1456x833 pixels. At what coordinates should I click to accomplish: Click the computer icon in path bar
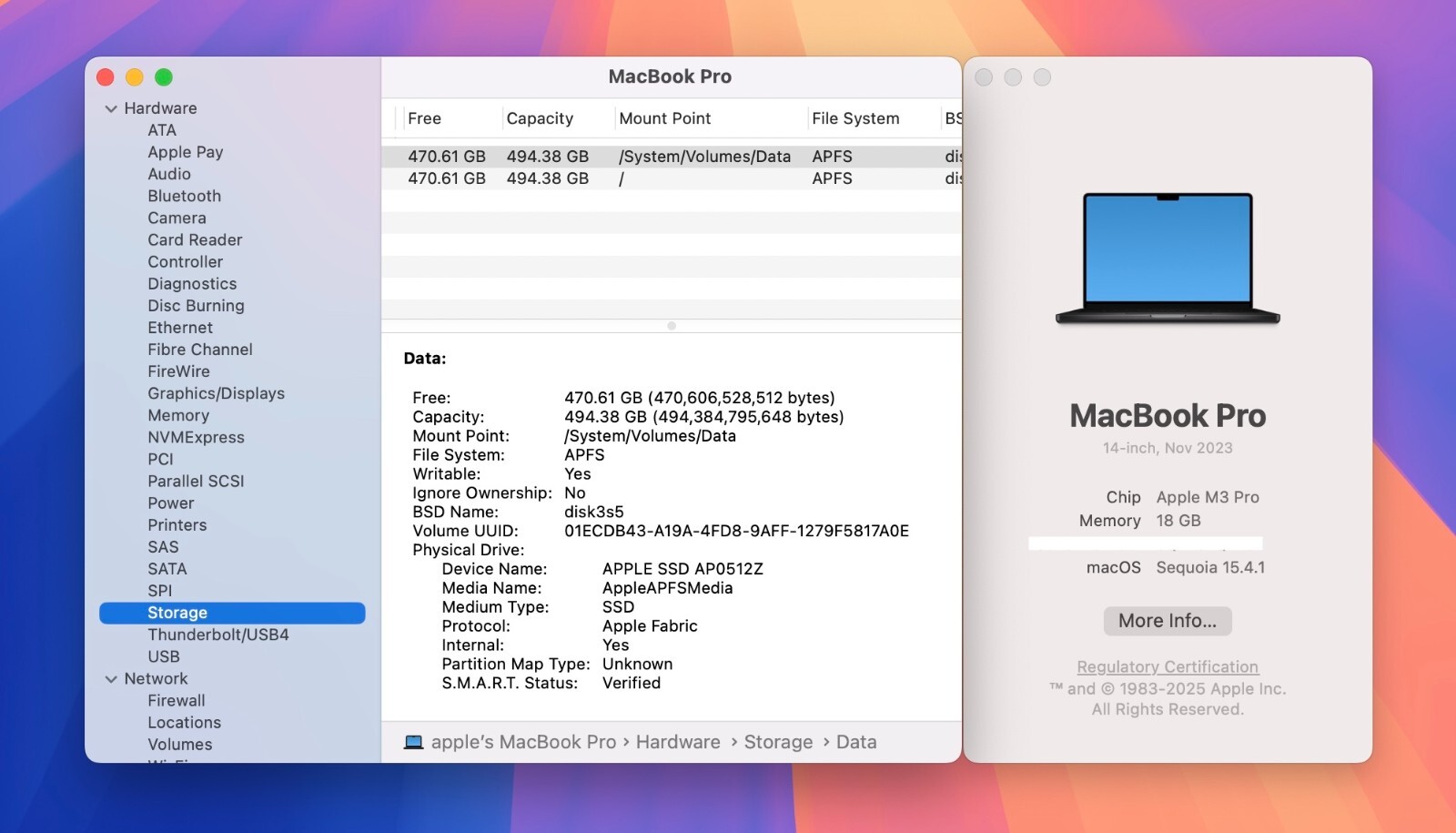click(414, 742)
